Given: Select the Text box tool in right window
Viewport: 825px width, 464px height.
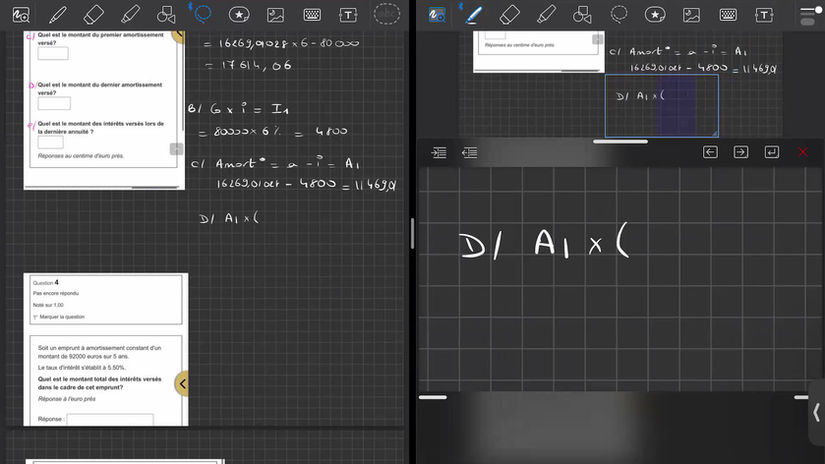Looking at the screenshot, I should click(764, 15).
